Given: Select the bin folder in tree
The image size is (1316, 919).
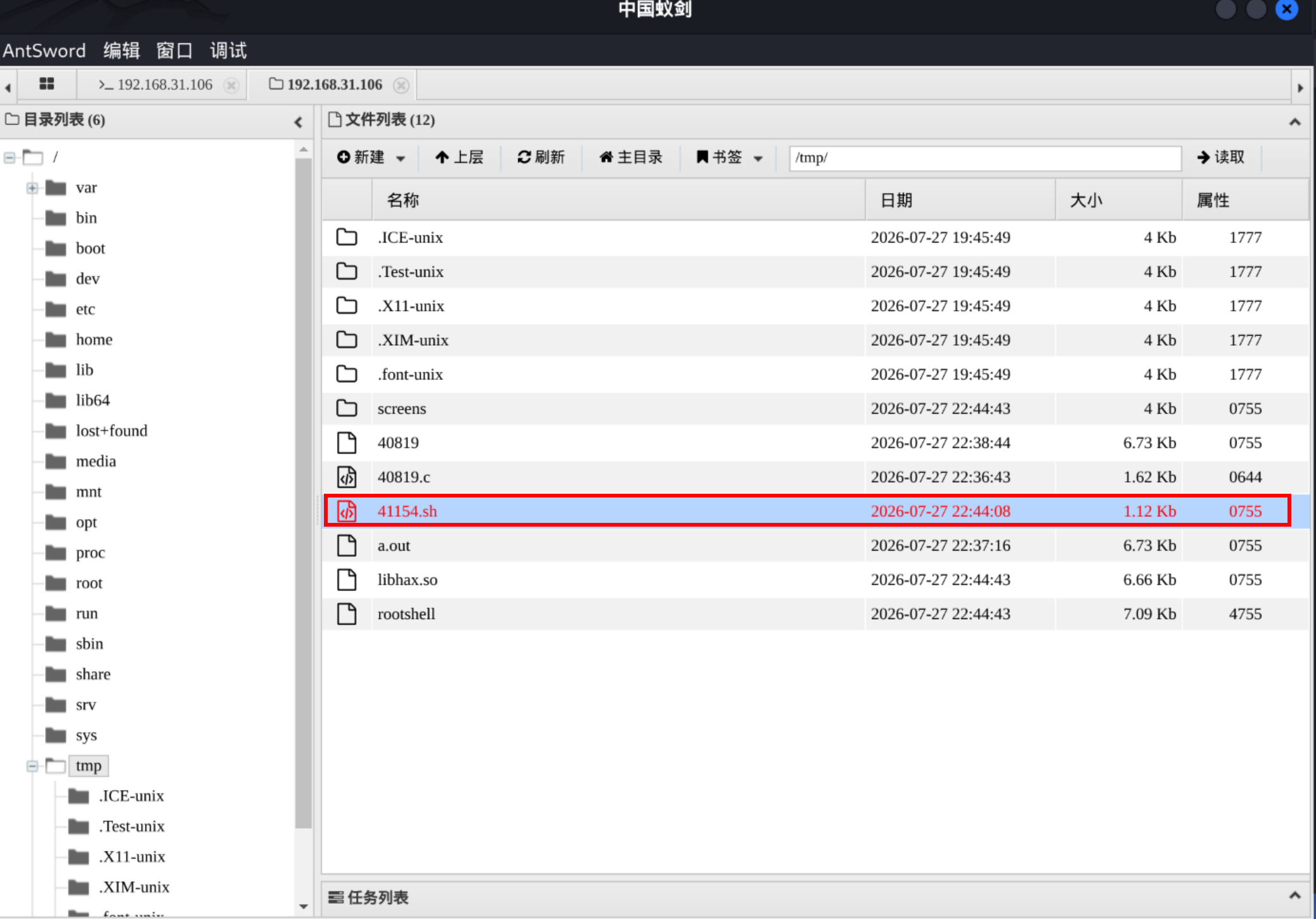Looking at the screenshot, I should (x=86, y=218).
